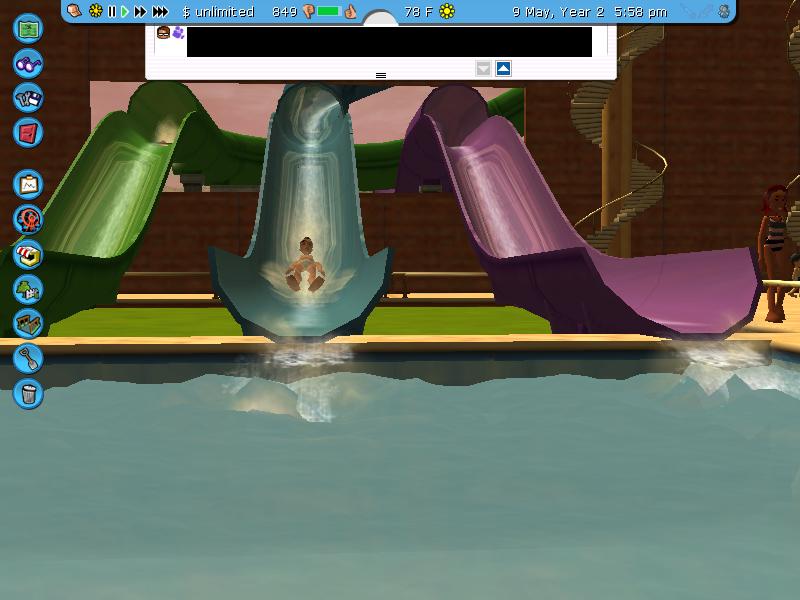Click the half-circle tab below the top bar
800x600 pixels.
click(x=380, y=18)
